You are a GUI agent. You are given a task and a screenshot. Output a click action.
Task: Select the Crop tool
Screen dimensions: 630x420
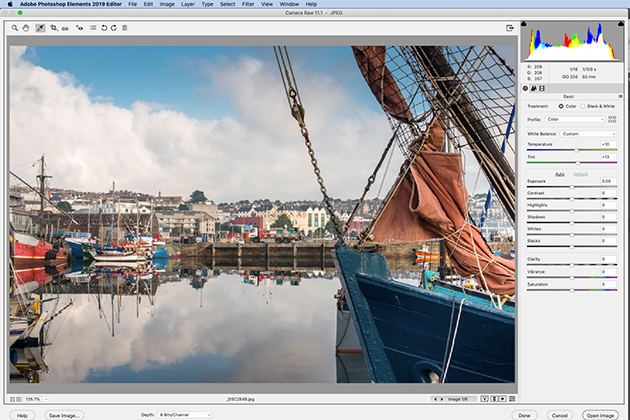click(x=53, y=28)
